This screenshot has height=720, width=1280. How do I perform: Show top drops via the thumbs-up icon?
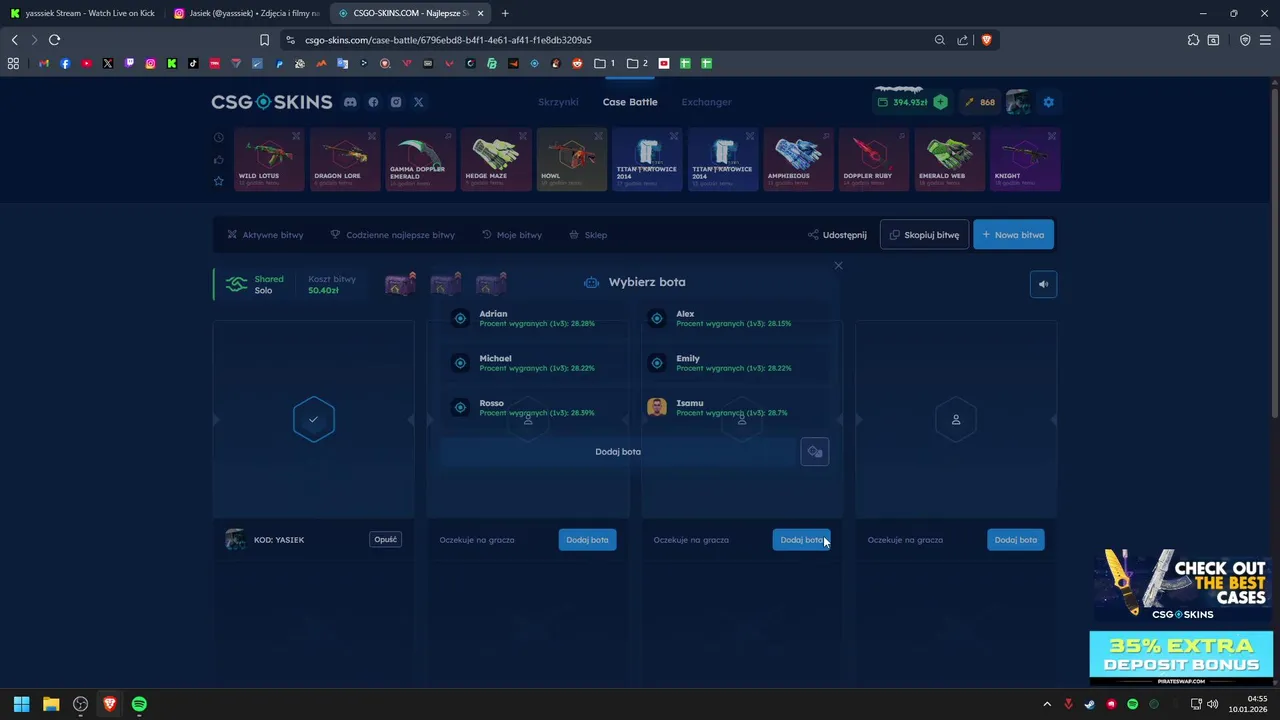(219, 160)
